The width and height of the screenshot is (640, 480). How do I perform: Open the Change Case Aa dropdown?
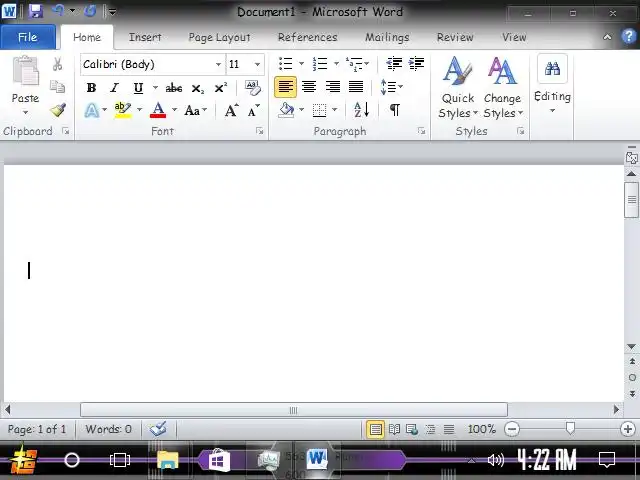pos(196,110)
